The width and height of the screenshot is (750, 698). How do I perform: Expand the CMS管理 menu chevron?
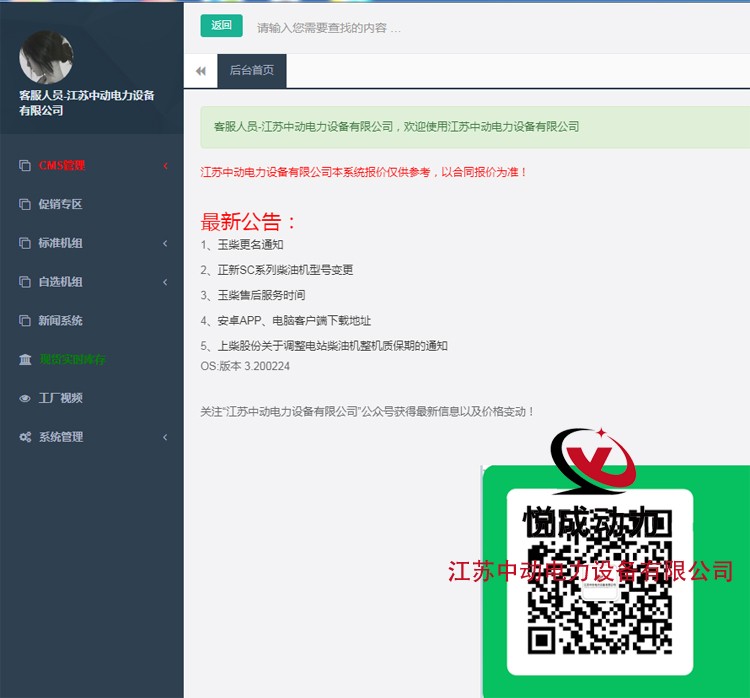pos(165,166)
